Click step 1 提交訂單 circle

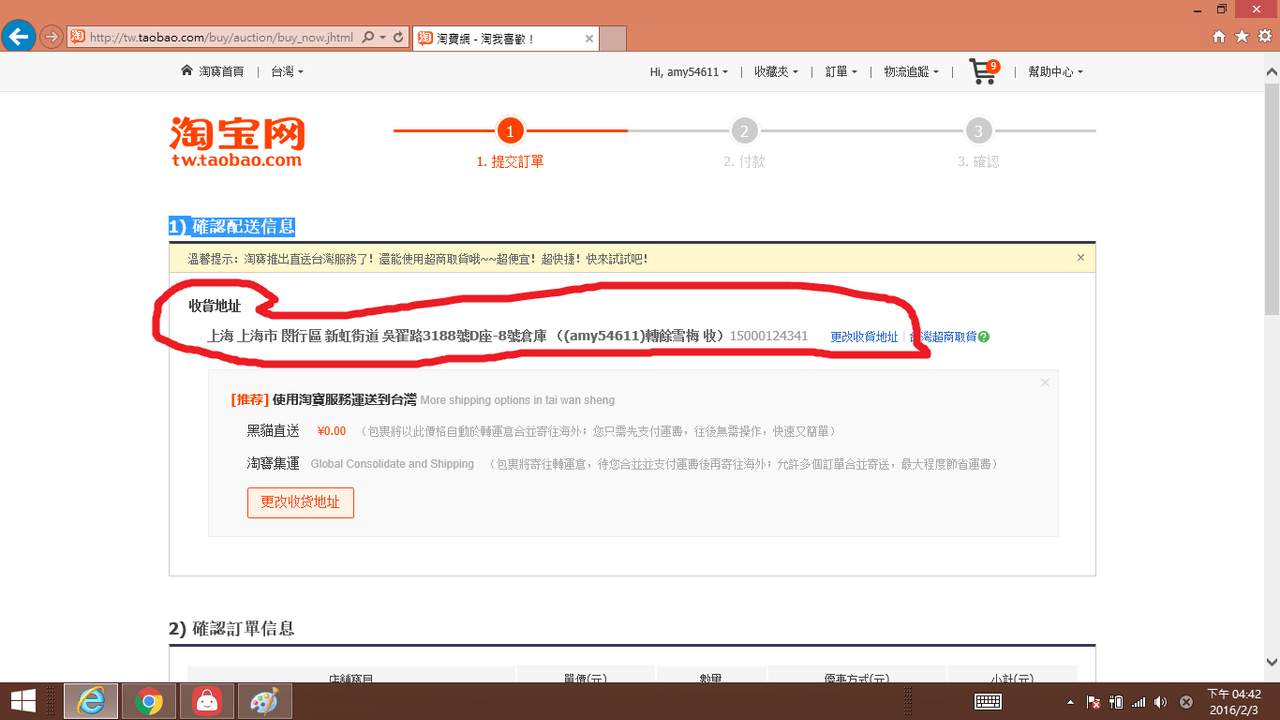(510, 131)
